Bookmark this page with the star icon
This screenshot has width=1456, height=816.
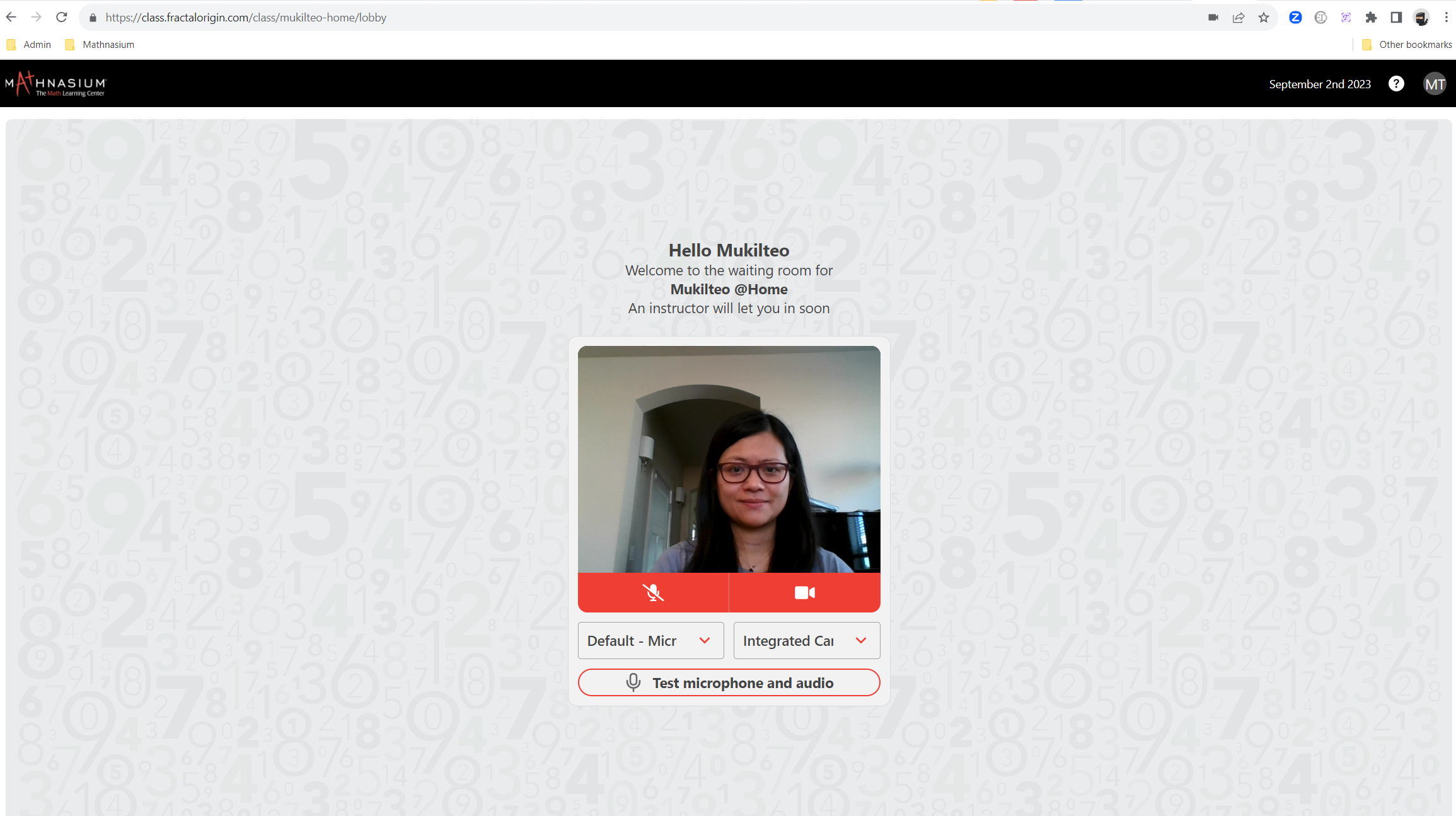click(1264, 18)
